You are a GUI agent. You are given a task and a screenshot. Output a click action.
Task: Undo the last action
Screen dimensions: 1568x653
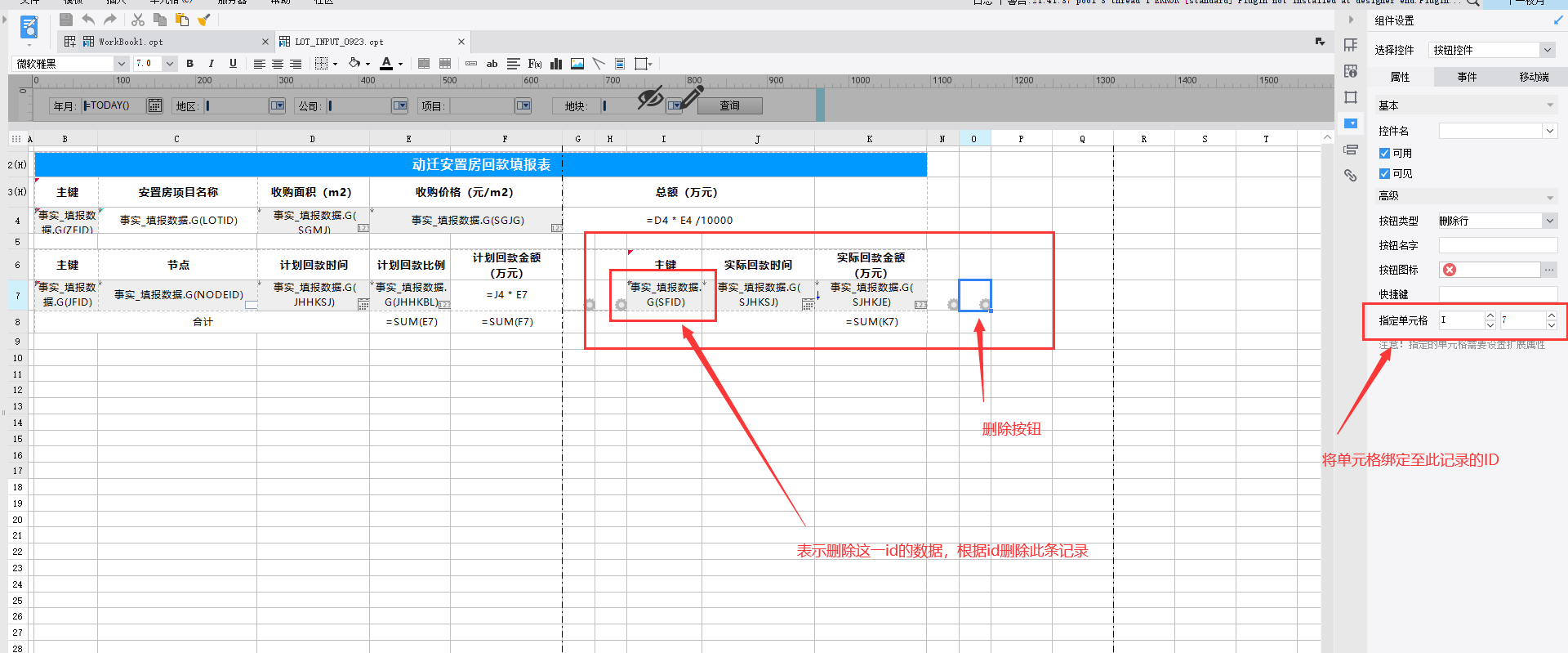(x=88, y=20)
